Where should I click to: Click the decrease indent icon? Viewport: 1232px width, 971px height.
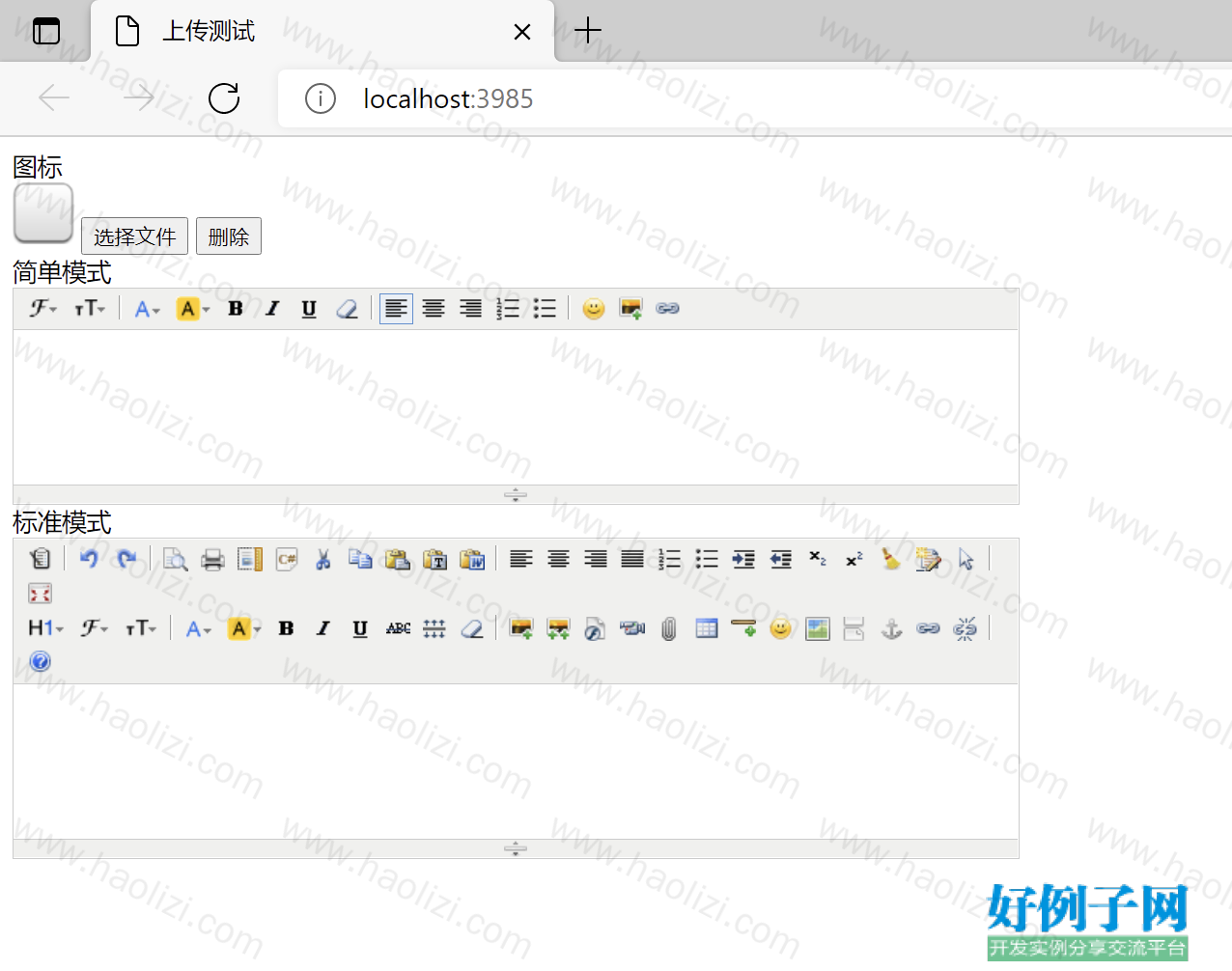(781, 559)
